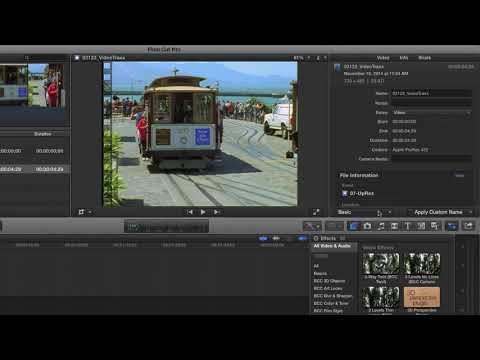Screen dimensions: 480x360
Task: Select BCC 3D Objects category
Action: point(329,281)
